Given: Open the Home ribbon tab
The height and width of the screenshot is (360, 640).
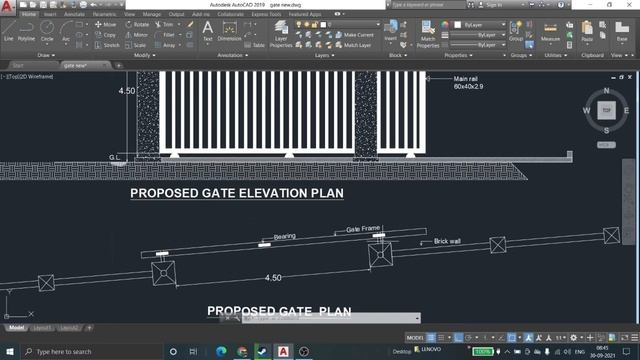Looking at the screenshot, I should (29, 14).
